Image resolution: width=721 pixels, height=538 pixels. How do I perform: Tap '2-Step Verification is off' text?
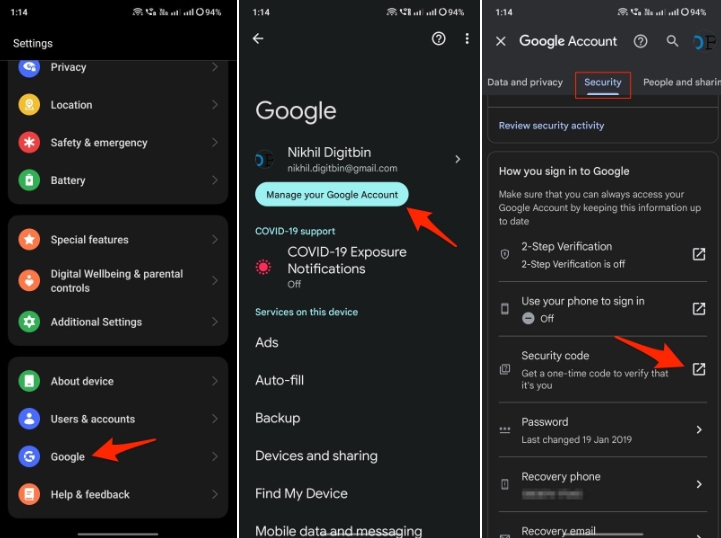click(x=573, y=264)
